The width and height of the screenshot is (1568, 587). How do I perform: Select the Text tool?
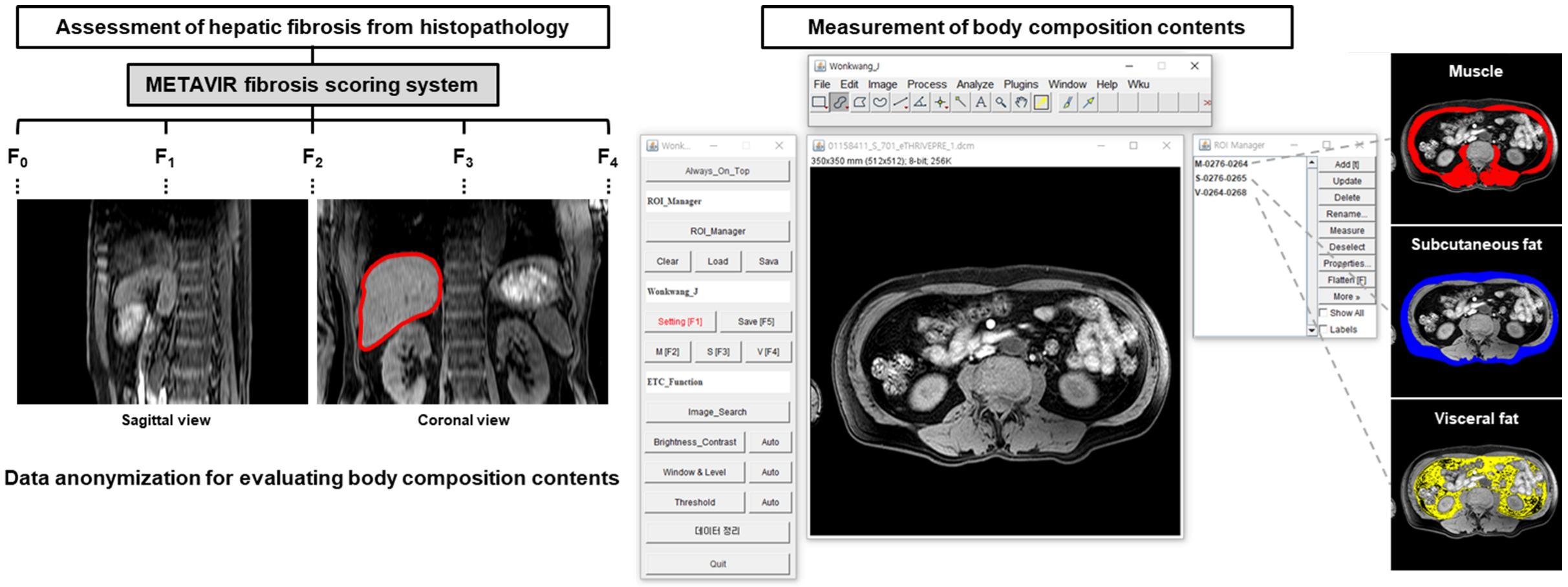981,103
